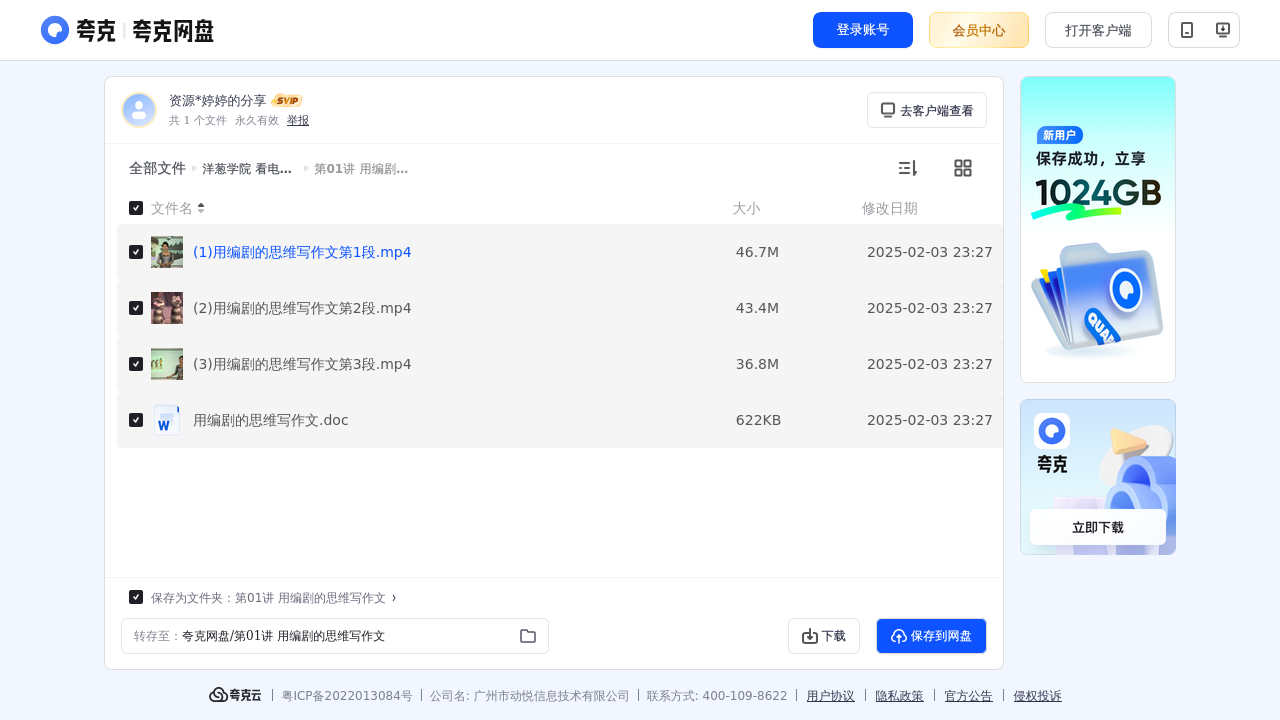1280x720 pixels.
Task: Click the folder picker icon in 转存至 field
Action: 528,636
